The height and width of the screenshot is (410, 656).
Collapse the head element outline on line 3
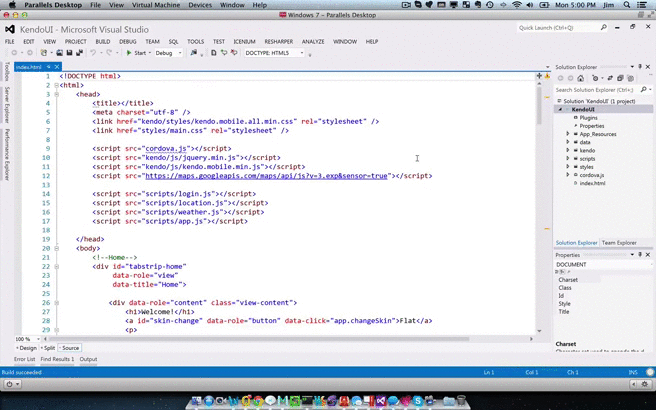click(x=56, y=95)
